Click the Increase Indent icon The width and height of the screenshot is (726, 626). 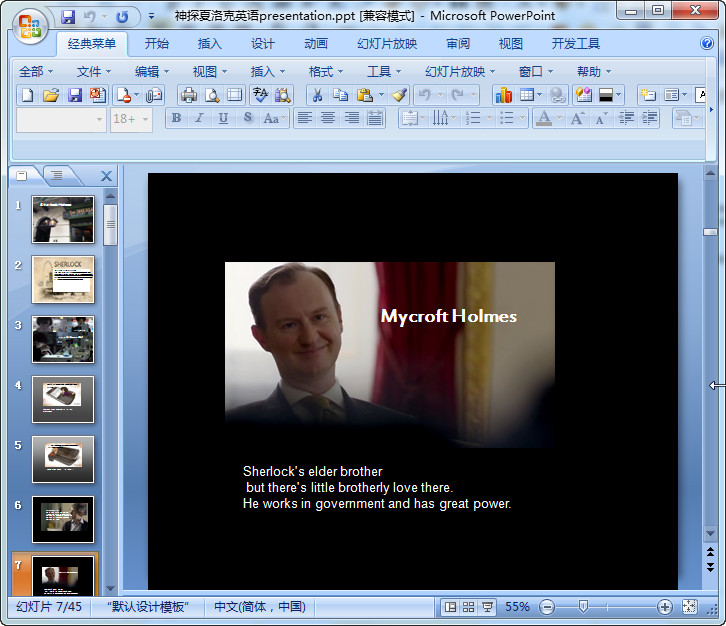650,119
